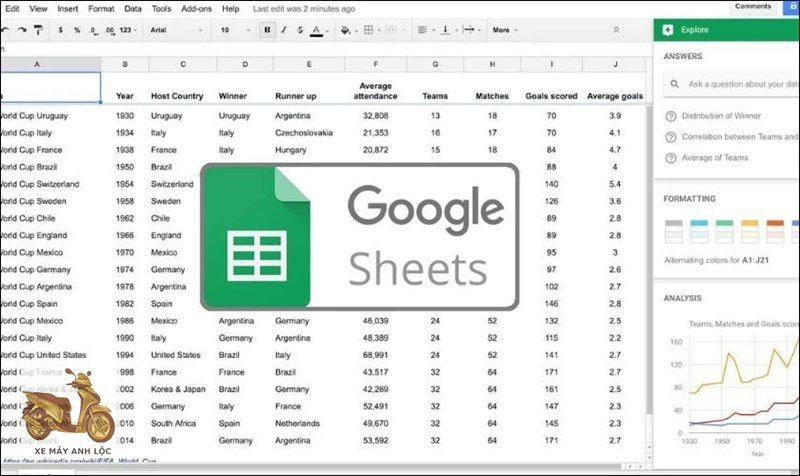Expand the More toolbar dropdown
The width and height of the screenshot is (800, 476).
click(x=505, y=30)
